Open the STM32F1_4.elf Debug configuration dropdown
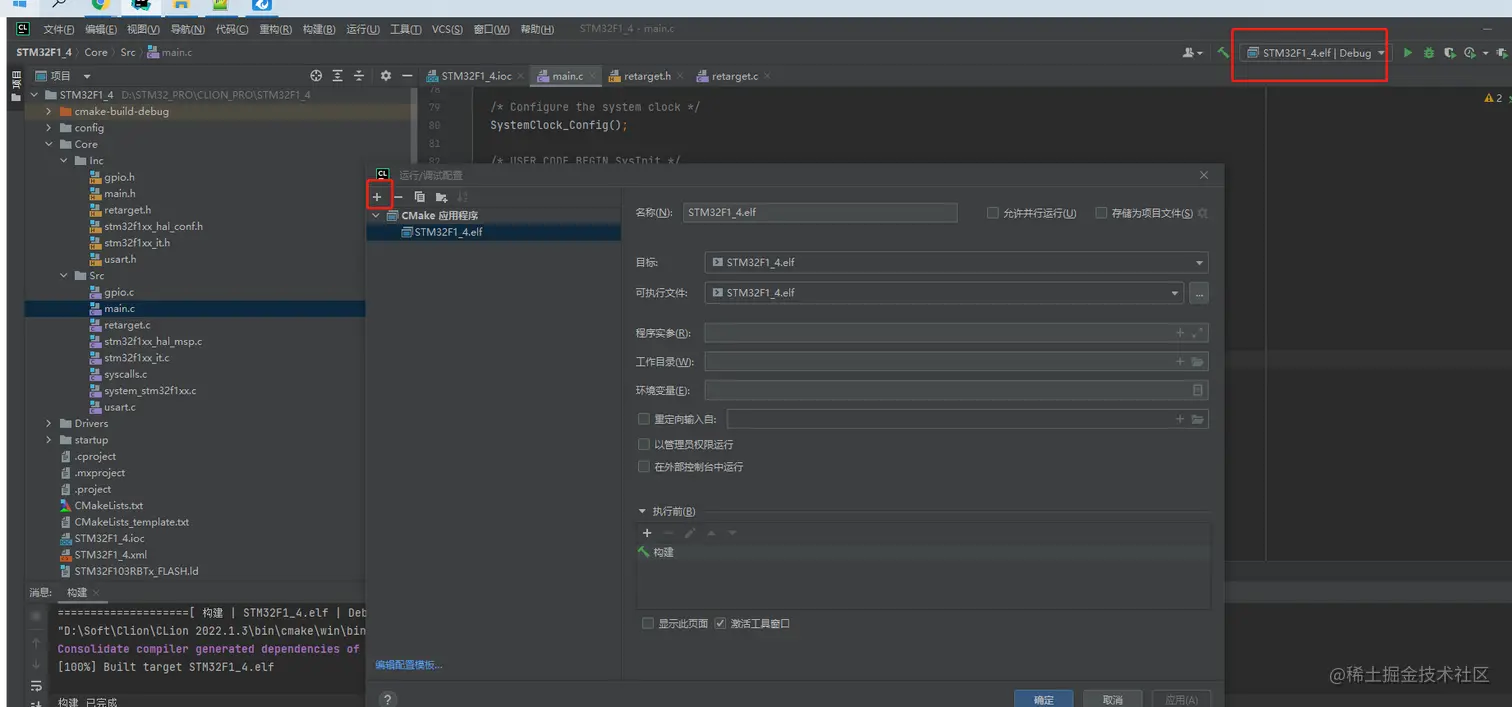The width and height of the screenshot is (1512, 707). tap(1315, 53)
